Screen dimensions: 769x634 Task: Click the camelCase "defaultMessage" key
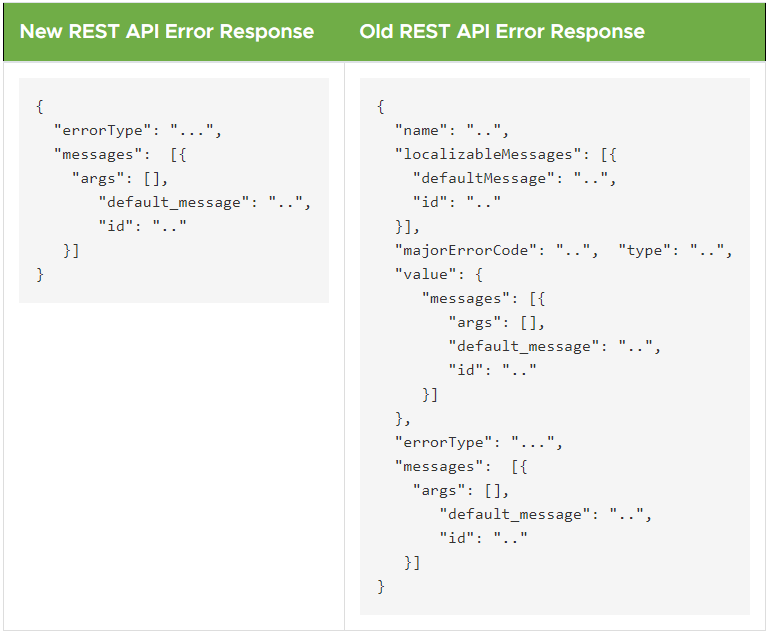point(486,178)
